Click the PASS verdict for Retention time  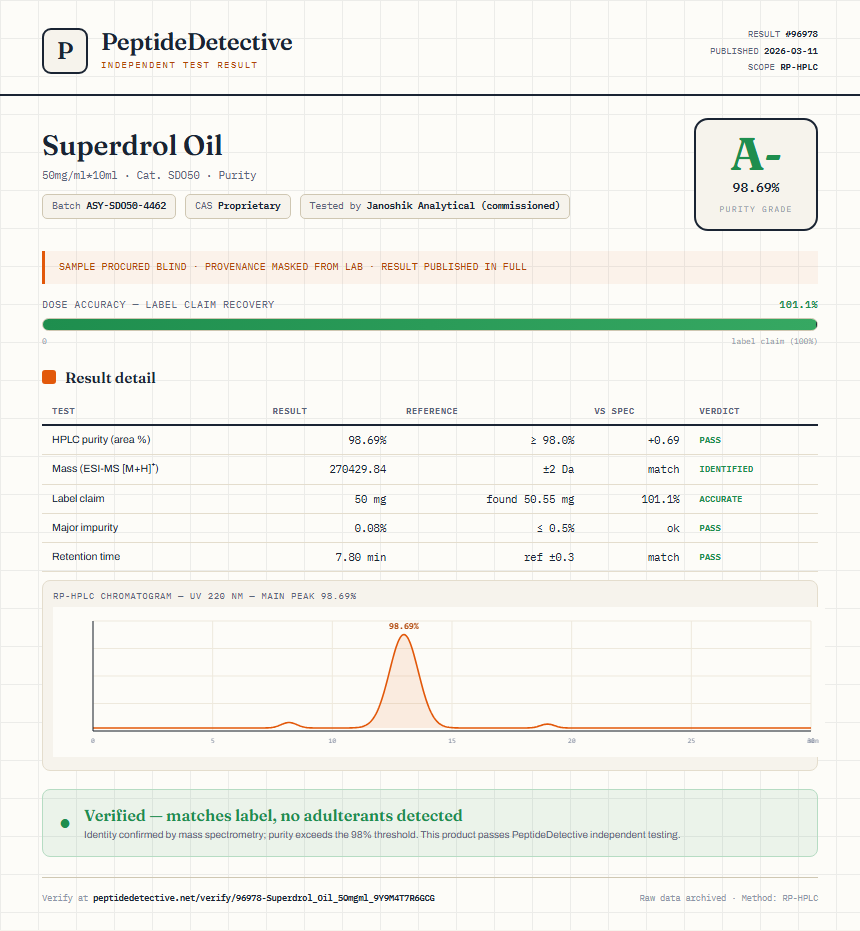tap(710, 557)
